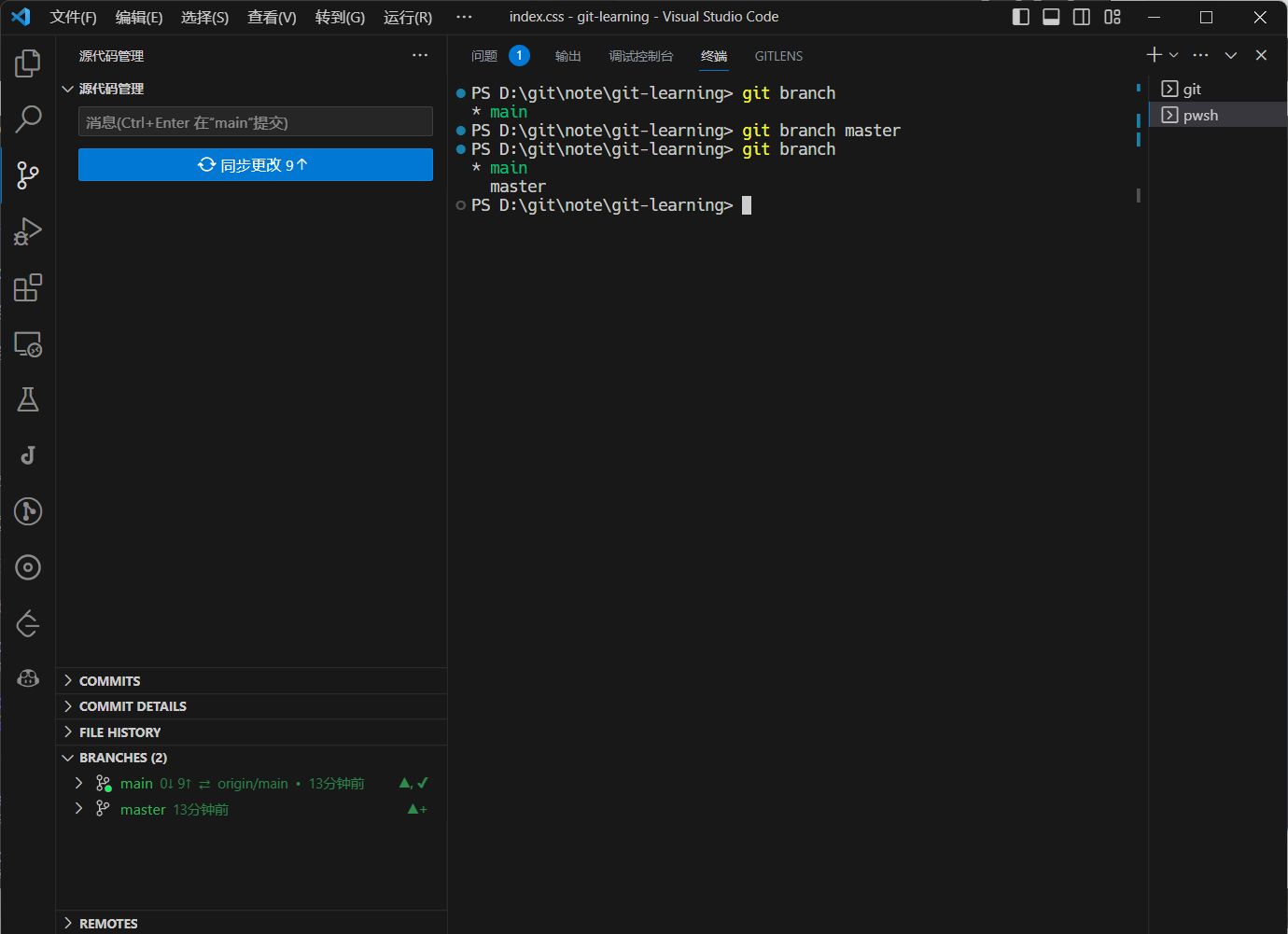This screenshot has width=1288, height=934.
Task: Open the Extensions view
Action: [28, 287]
